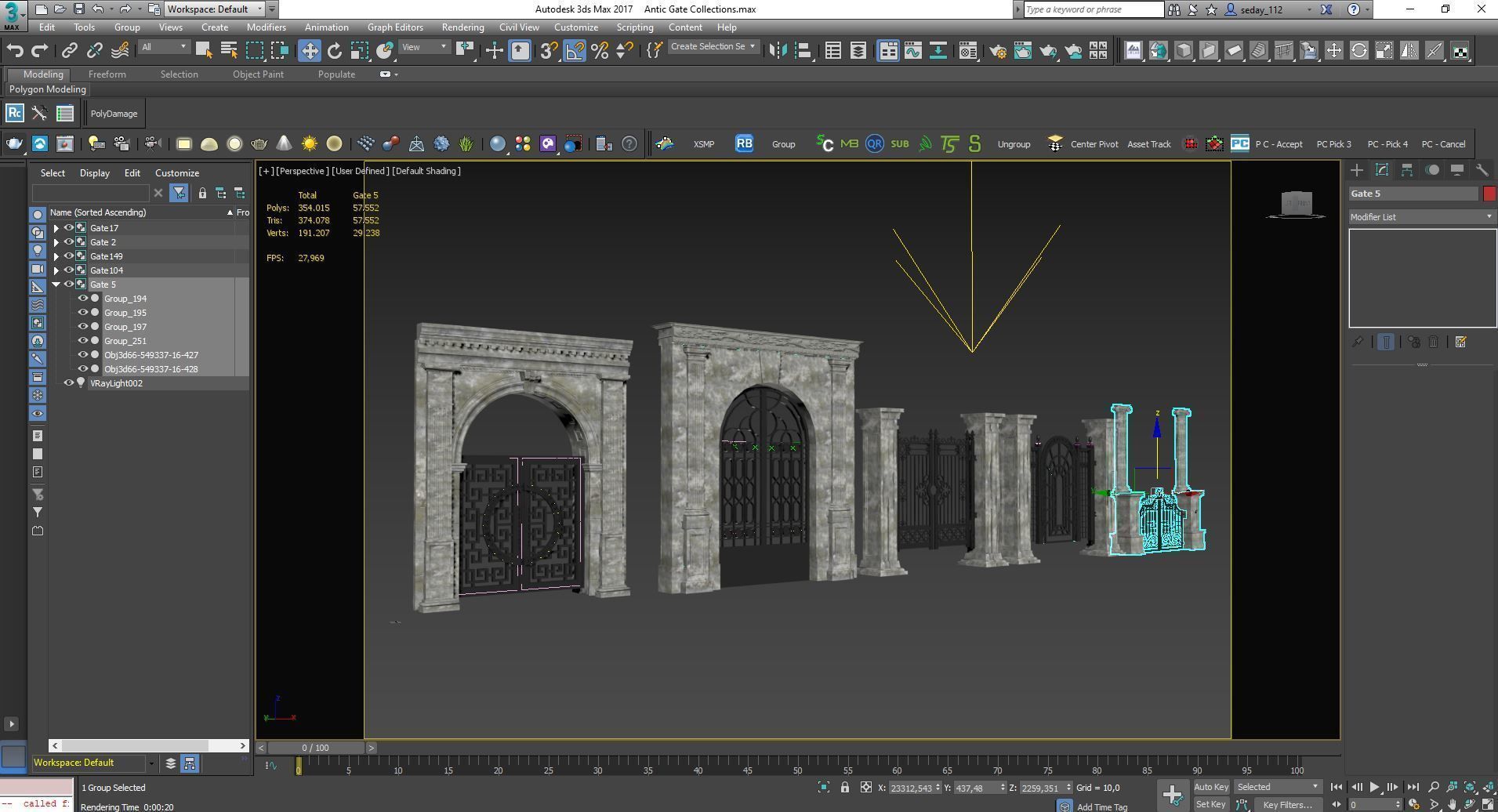Click the Undo arrow in main toolbar
The width and height of the screenshot is (1498, 812).
point(14,51)
